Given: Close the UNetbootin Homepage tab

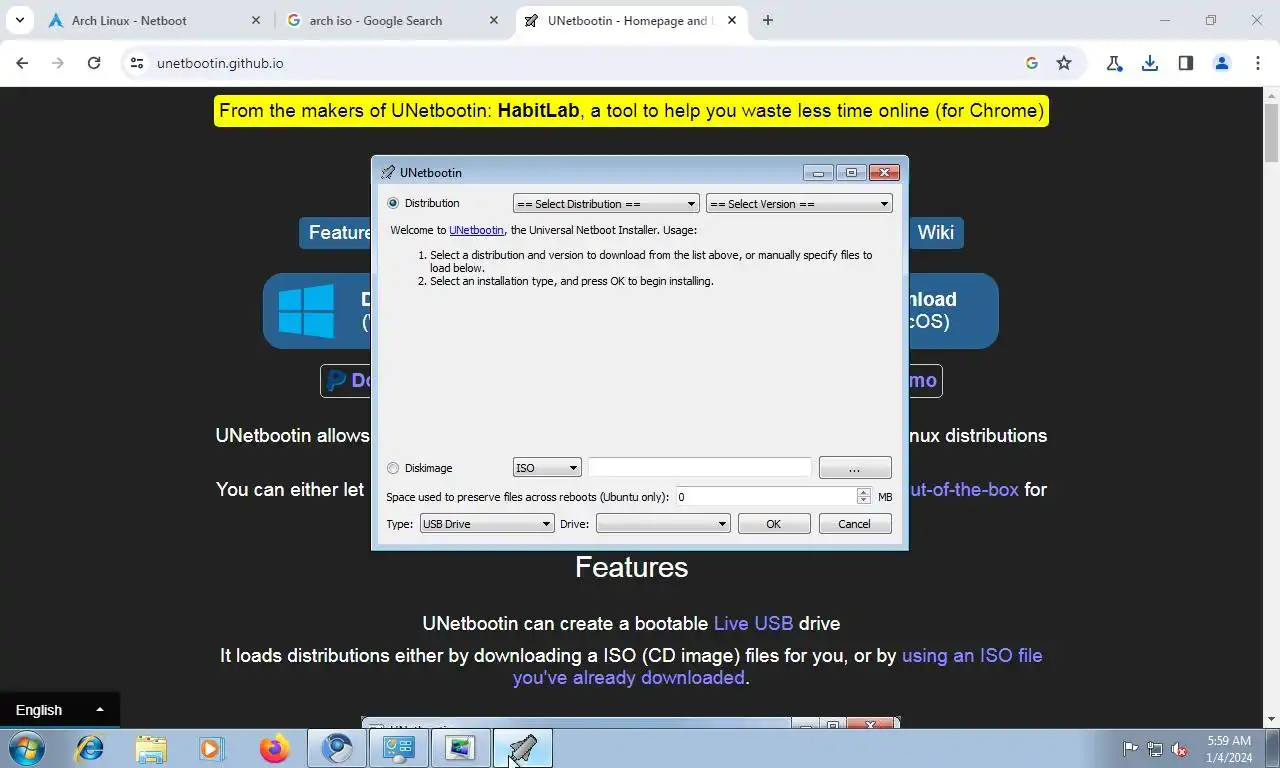Looking at the screenshot, I should (x=731, y=20).
